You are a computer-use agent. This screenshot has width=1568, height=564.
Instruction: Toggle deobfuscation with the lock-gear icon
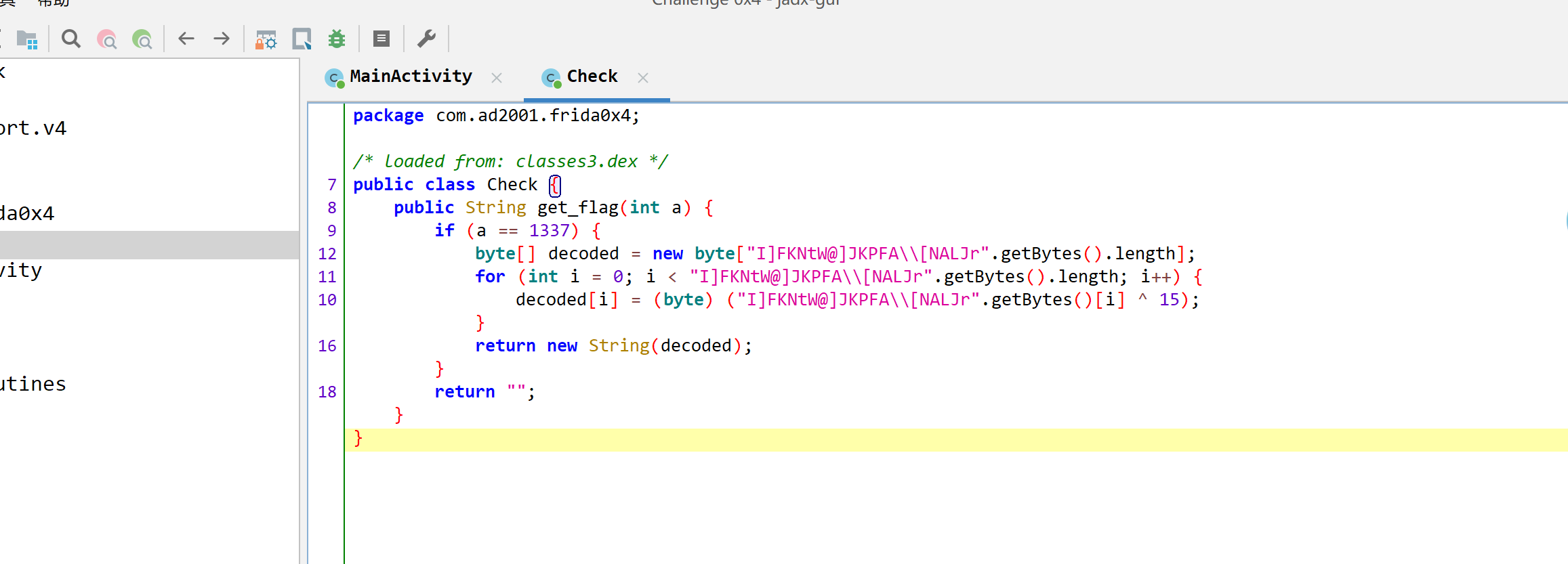(x=266, y=39)
